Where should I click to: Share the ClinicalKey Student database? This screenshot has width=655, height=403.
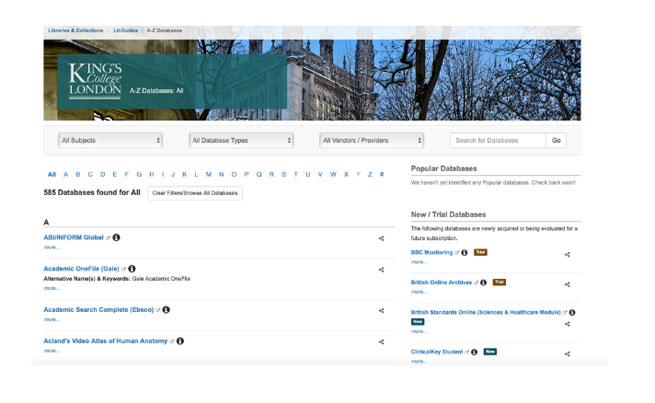[x=567, y=354]
